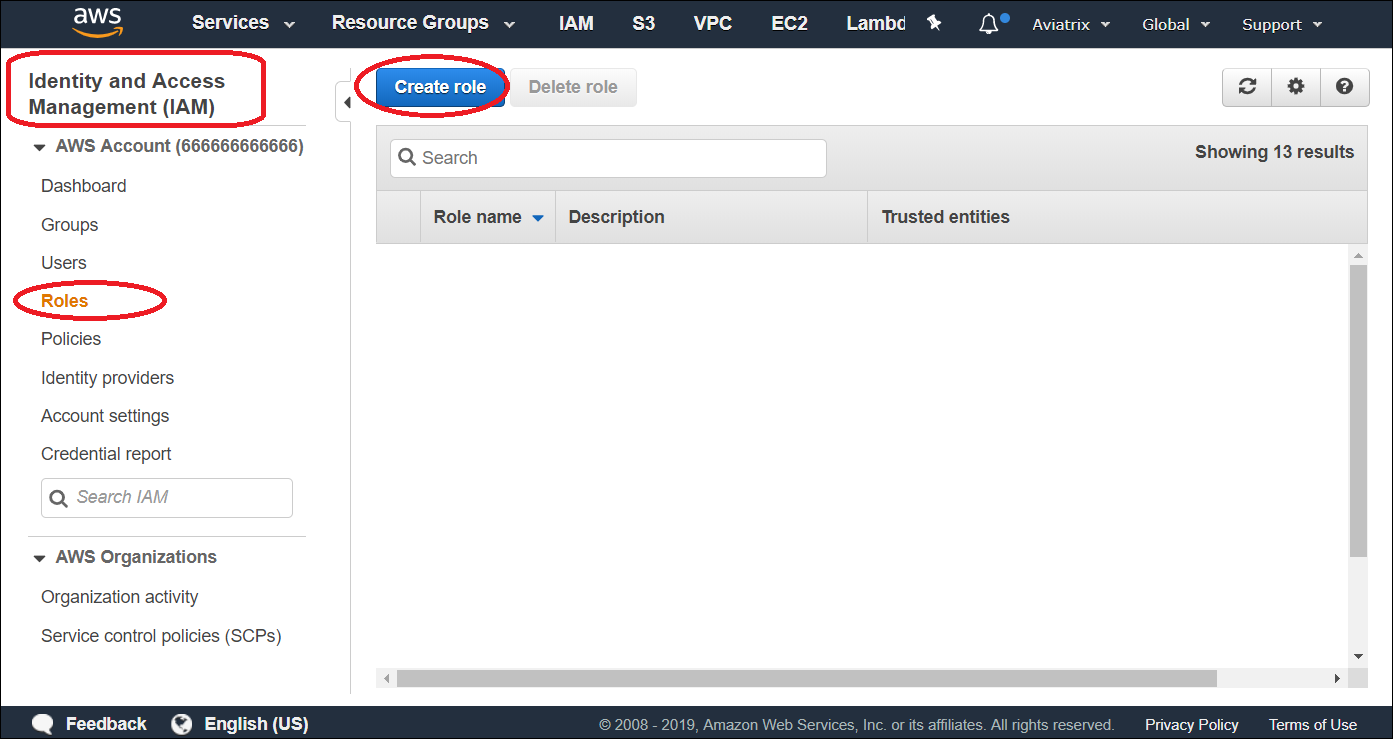1393x739 pixels.
Task: Open help via the question mark icon
Action: point(1344,87)
